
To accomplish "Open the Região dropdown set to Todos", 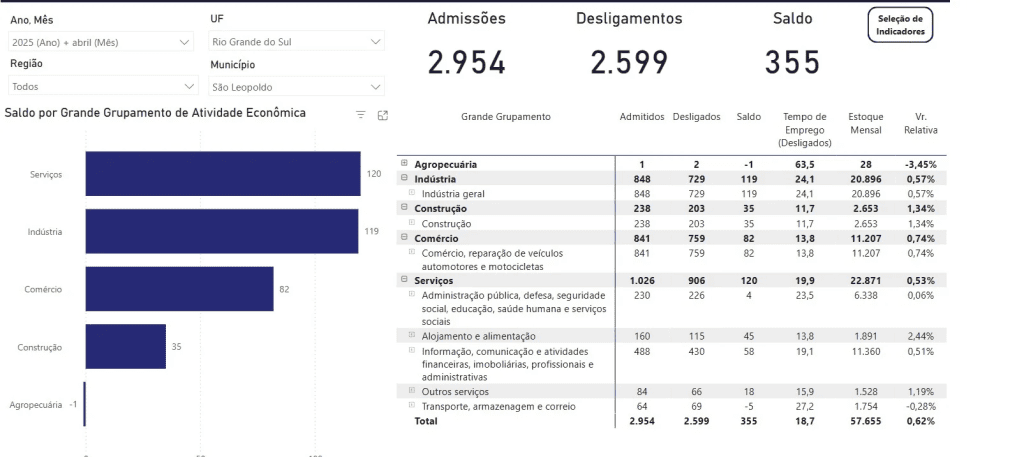I will (100, 86).
